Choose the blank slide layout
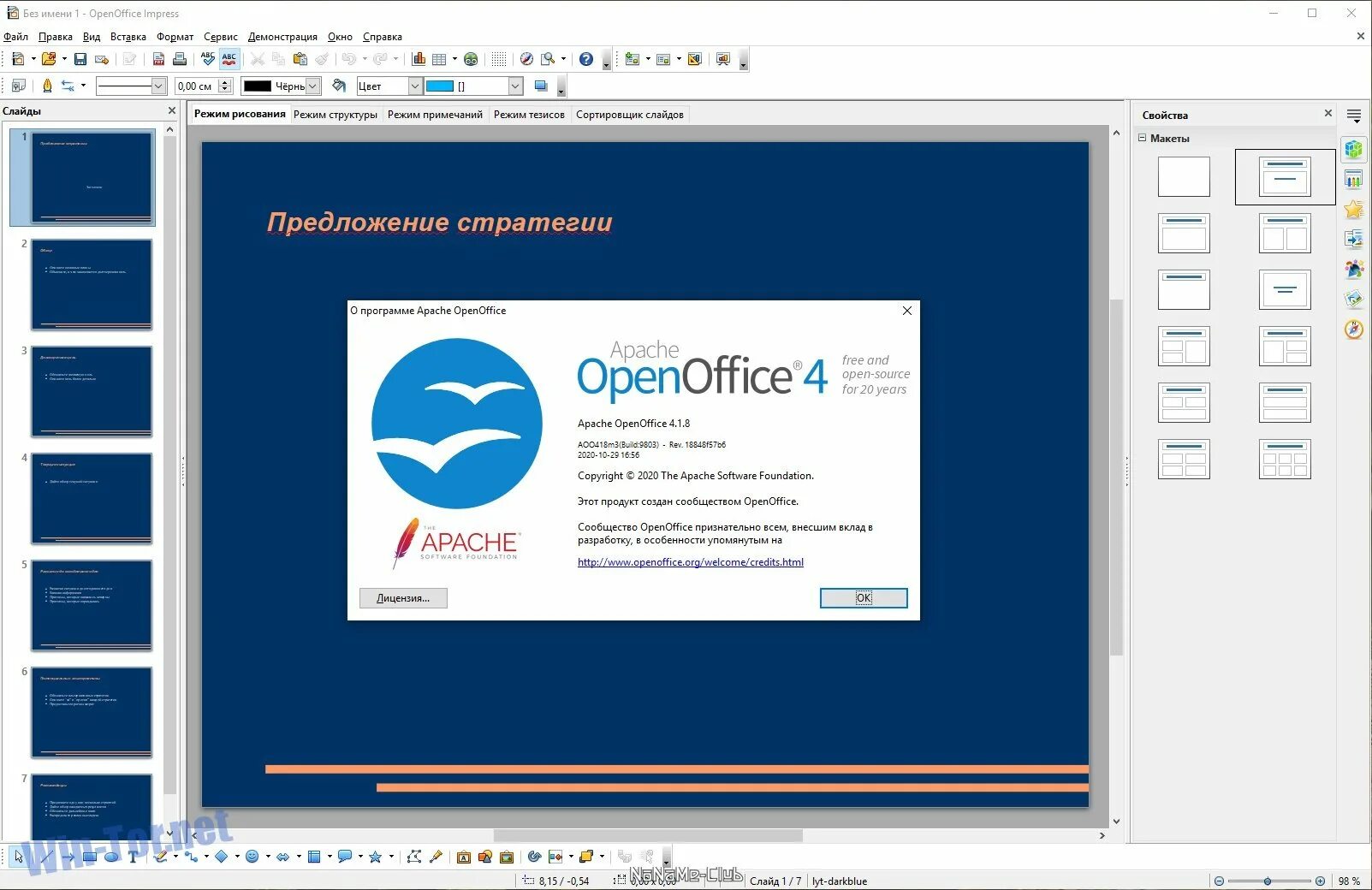The height and width of the screenshot is (890, 1372). click(x=1184, y=177)
